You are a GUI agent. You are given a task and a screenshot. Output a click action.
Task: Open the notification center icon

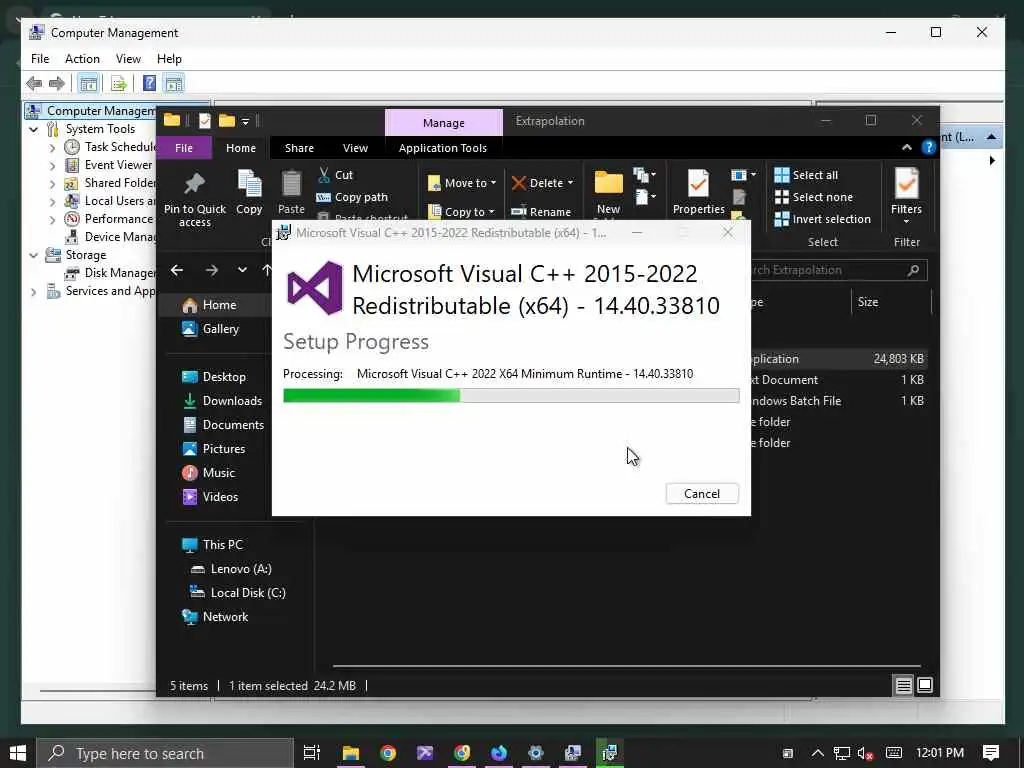(991, 753)
